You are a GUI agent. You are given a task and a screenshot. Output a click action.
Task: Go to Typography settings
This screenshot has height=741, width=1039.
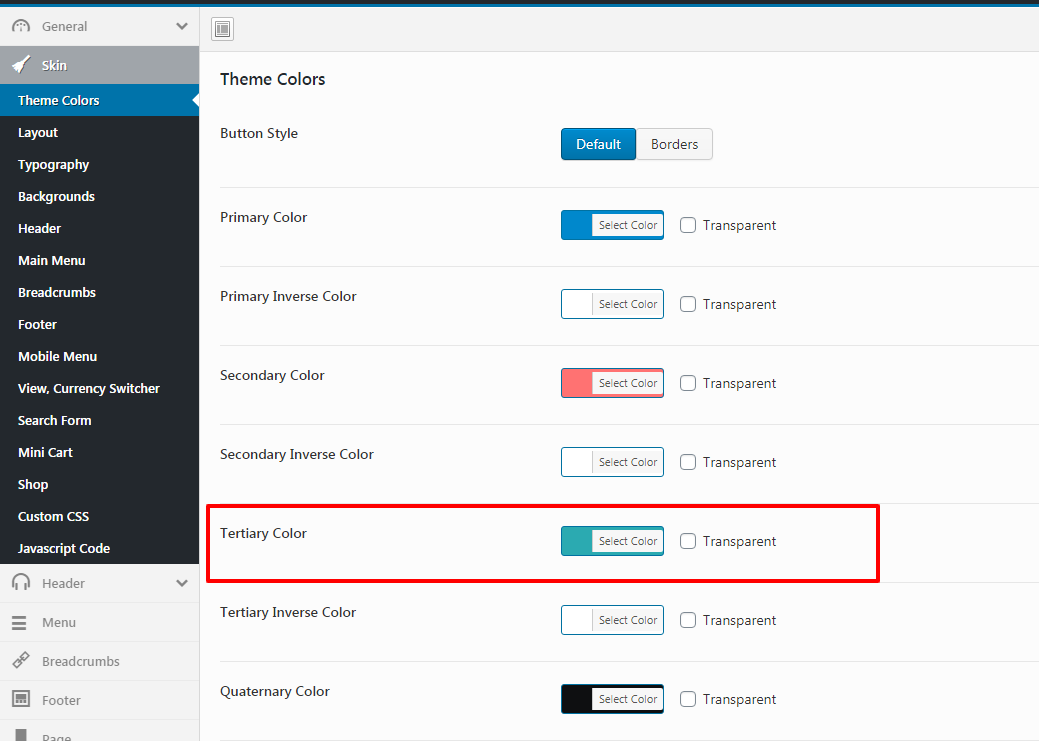99,164
